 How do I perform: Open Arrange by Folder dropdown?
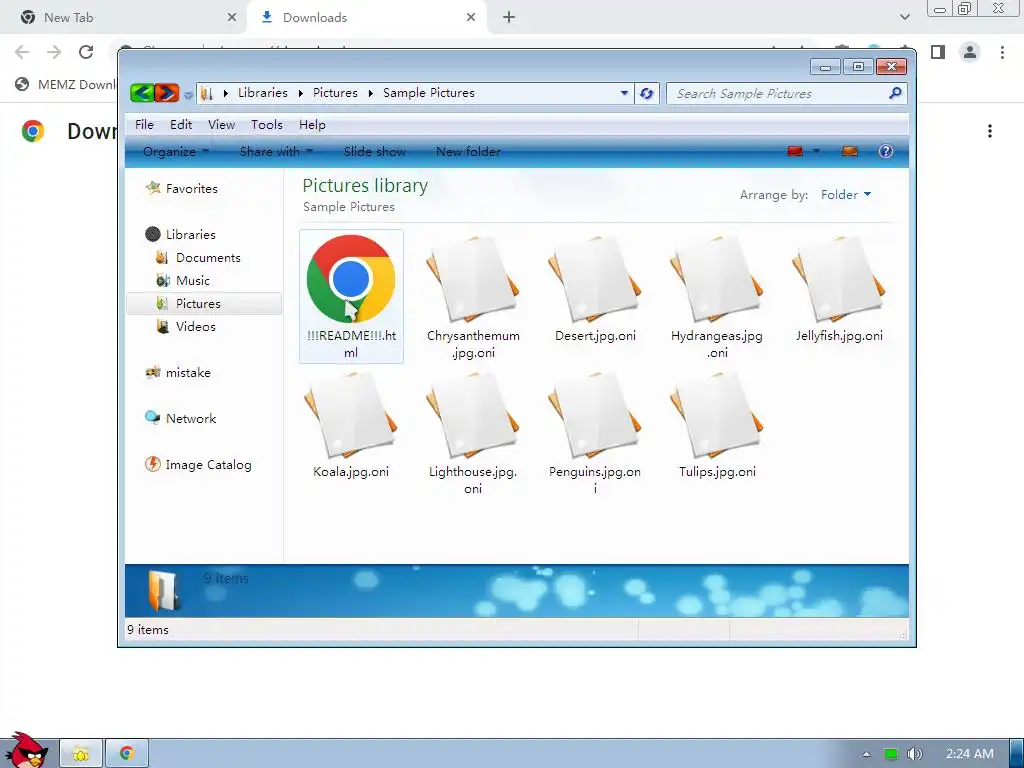point(846,195)
